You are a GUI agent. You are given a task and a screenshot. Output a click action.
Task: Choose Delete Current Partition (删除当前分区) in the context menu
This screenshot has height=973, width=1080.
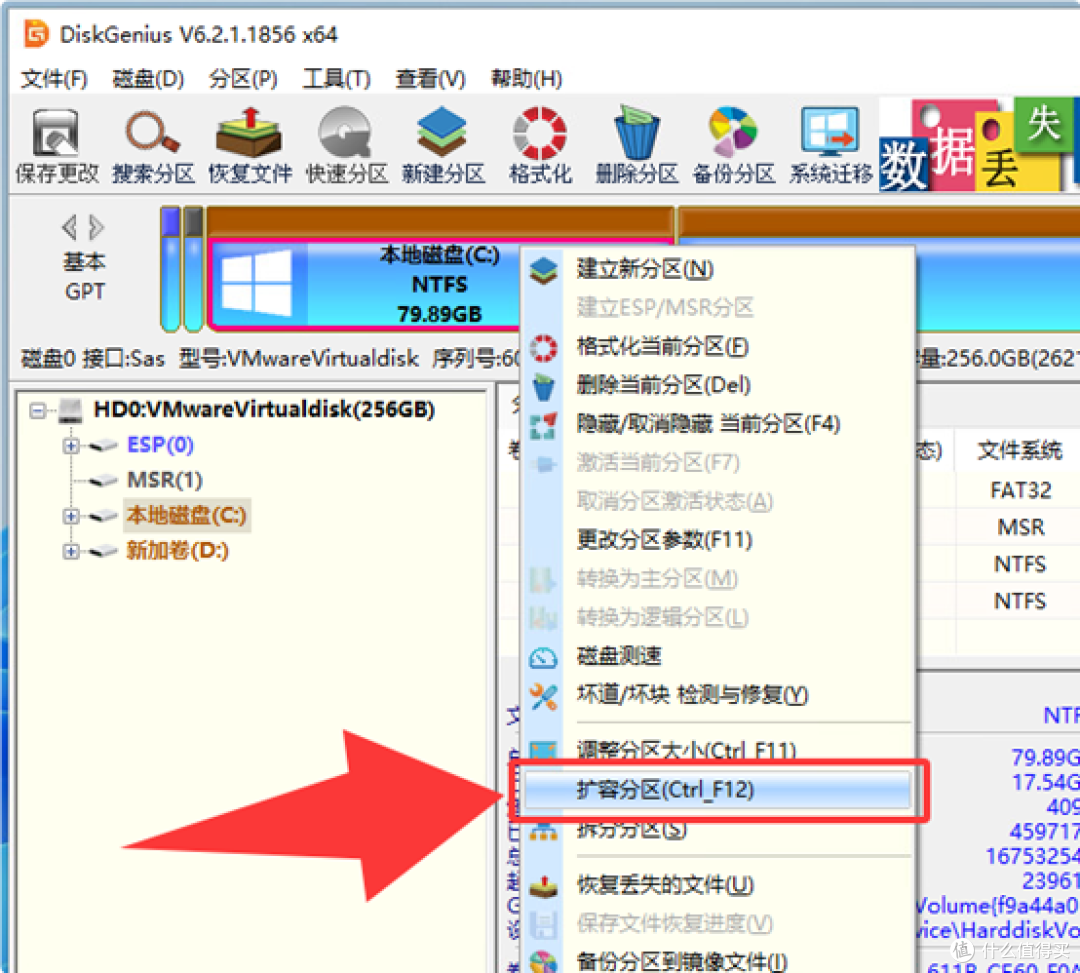[716, 385]
